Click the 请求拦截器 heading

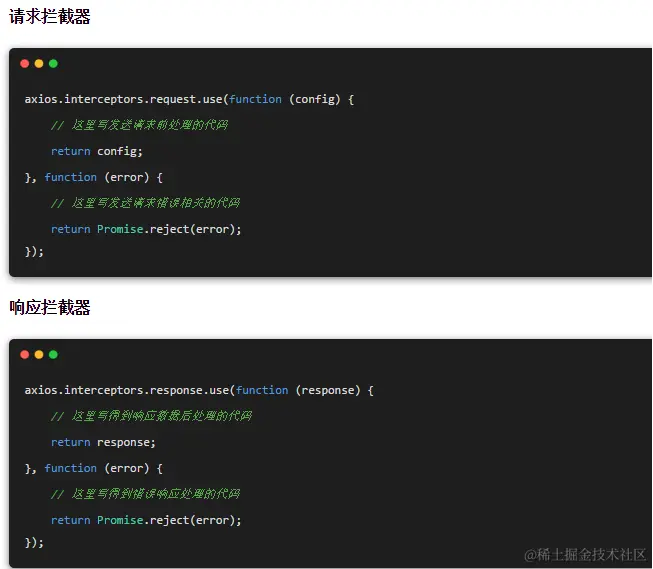[50, 17]
